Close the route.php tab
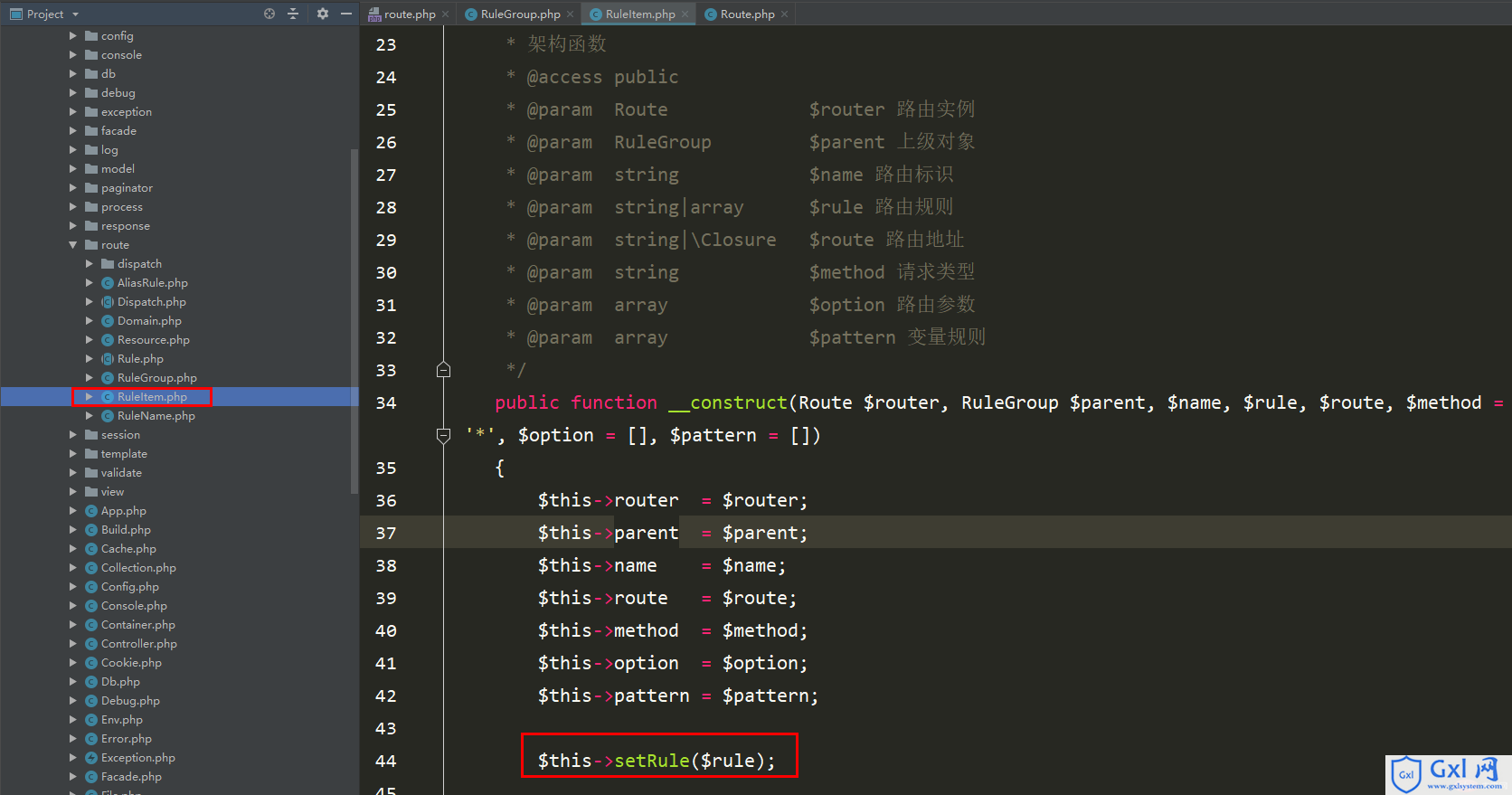This screenshot has width=1512, height=795. pos(446,14)
